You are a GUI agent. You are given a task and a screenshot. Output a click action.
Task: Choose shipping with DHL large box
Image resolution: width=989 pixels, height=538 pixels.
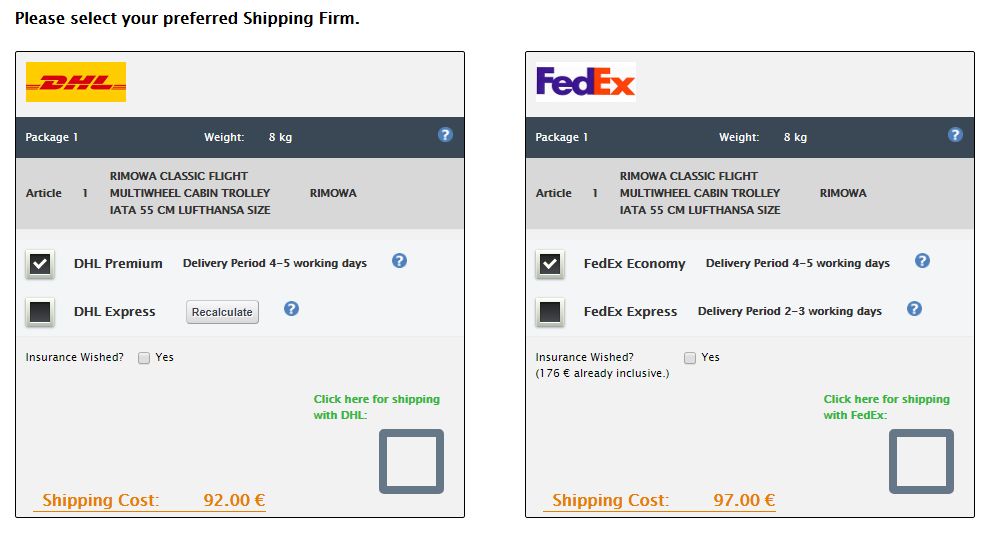click(x=411, y=462)
